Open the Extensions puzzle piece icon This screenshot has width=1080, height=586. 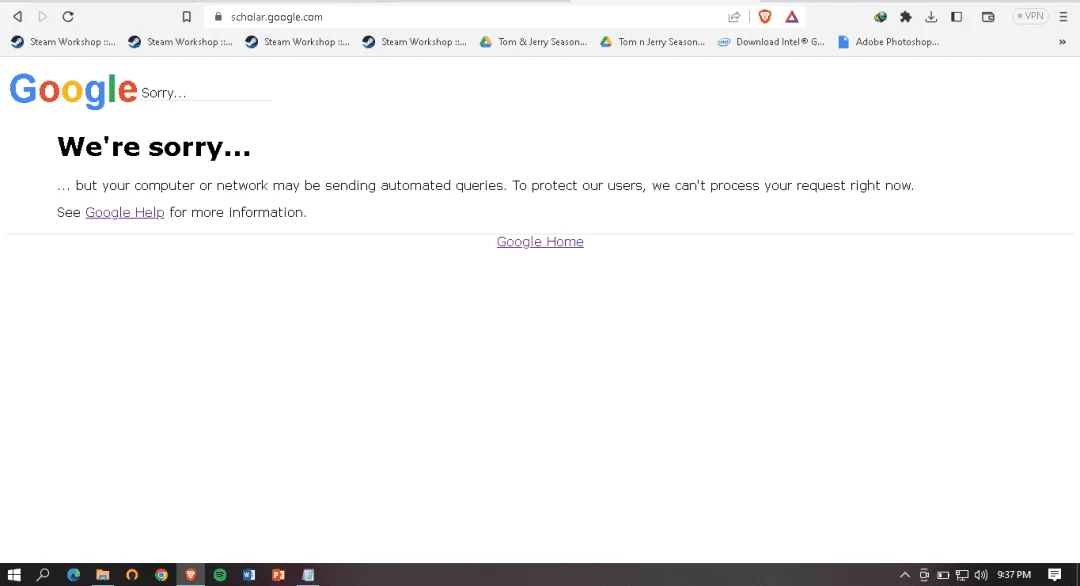906,17
